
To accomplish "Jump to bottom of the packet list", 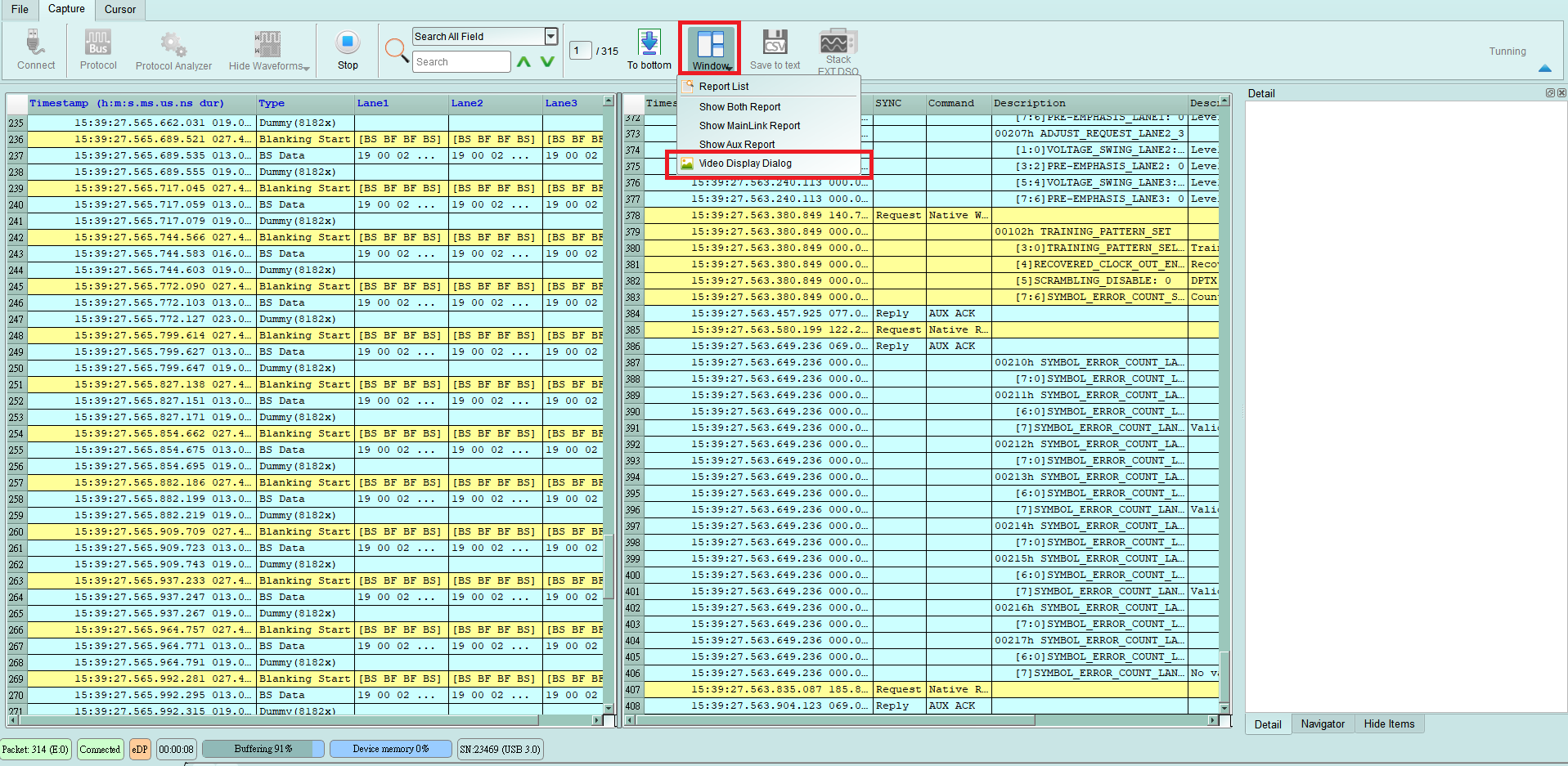I will (x=649, y=49).
